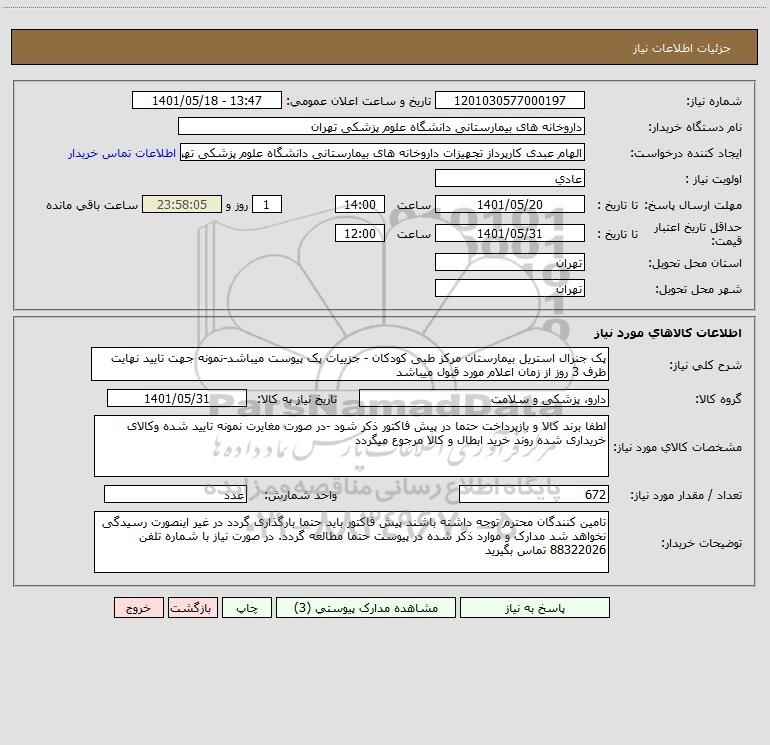Click the واحد شمارش field showing عدد
The width and height of the screenshot is (770, 745).
[175, 494]
